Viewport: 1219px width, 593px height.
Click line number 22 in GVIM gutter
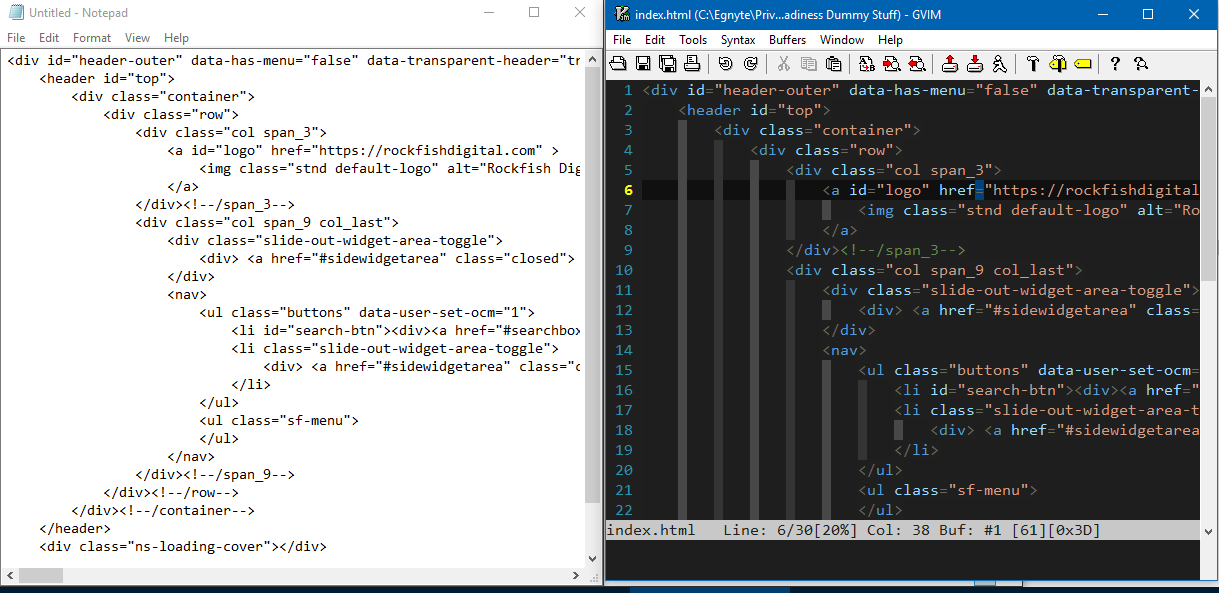(624, 510)
